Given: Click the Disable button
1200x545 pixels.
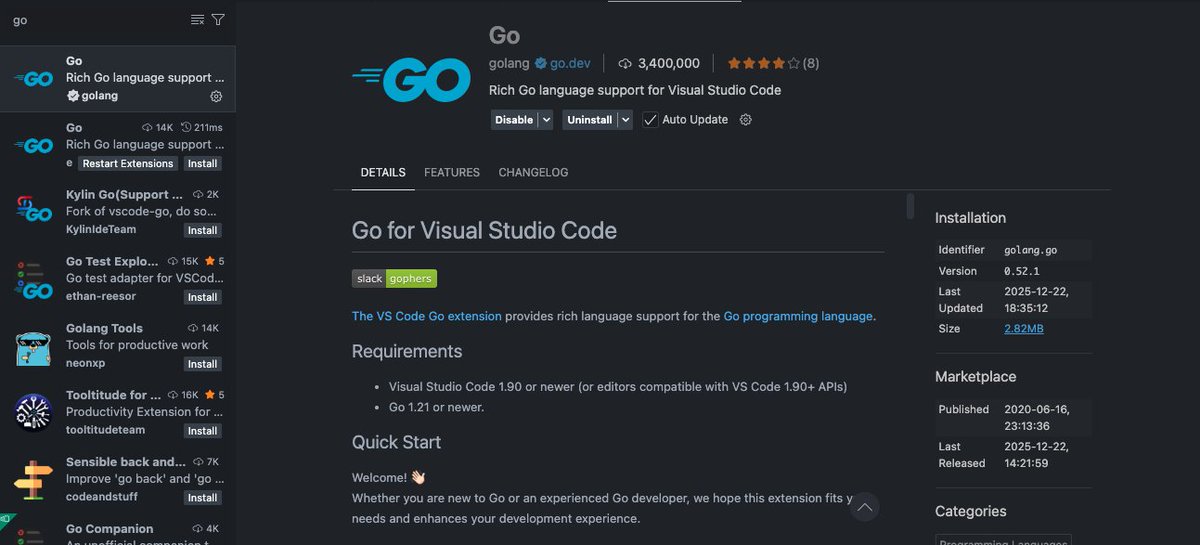Looking at the screenshot, I should click(x=514, y=119).
